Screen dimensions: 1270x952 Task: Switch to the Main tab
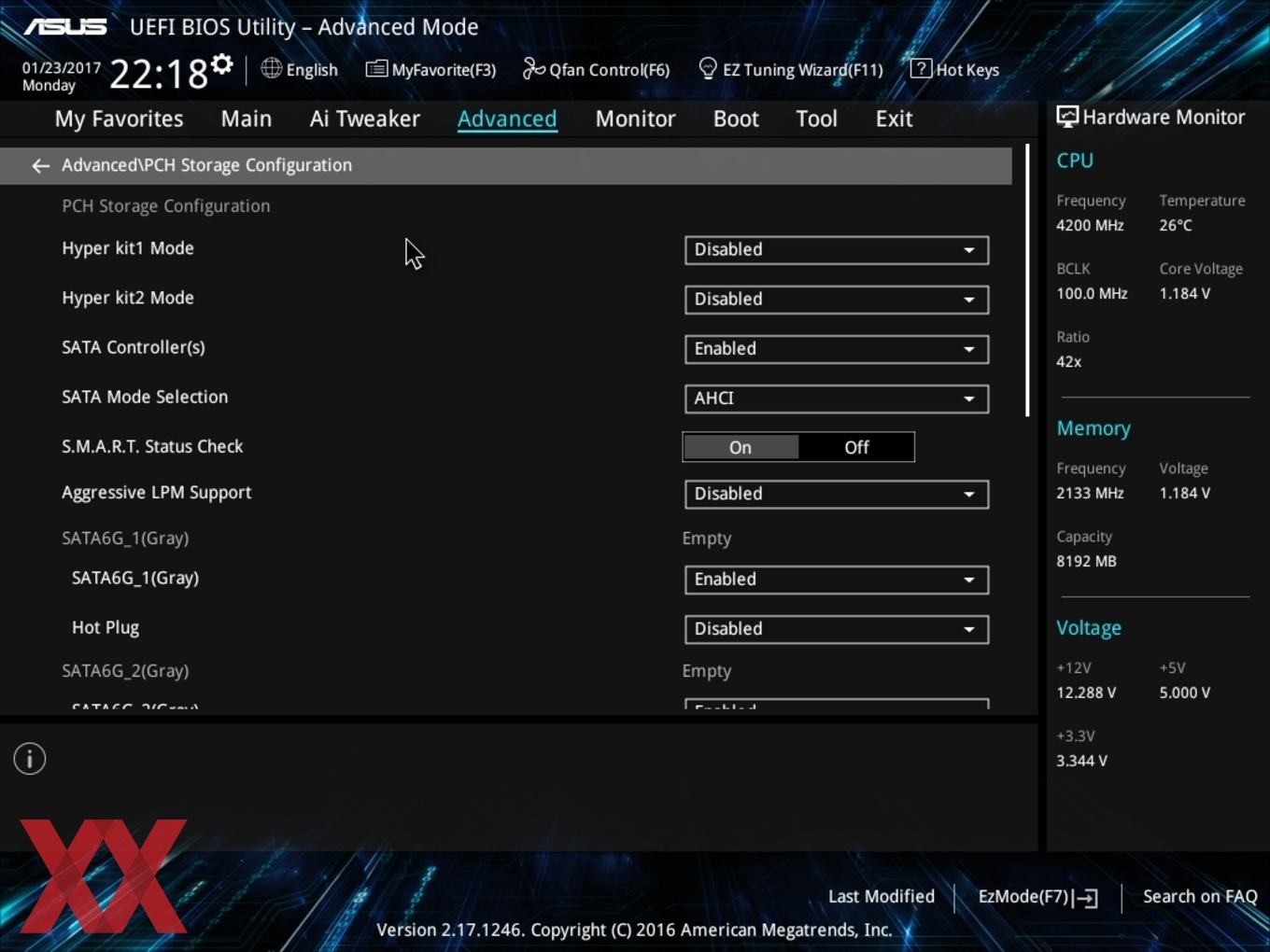click(247, 119)
